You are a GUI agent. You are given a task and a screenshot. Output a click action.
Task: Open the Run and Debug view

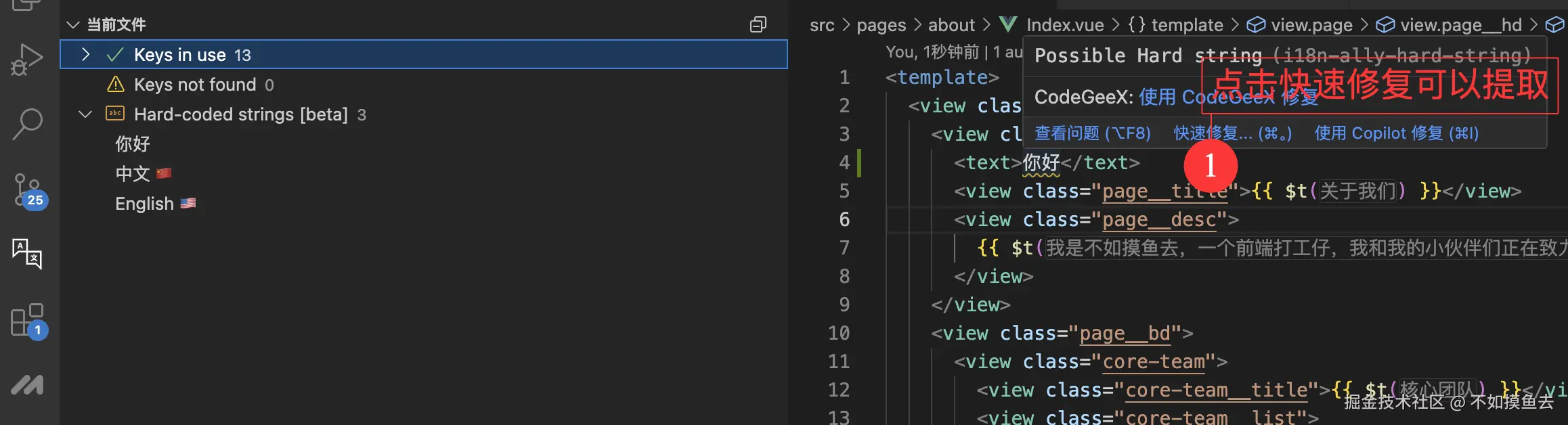[27, 60]
